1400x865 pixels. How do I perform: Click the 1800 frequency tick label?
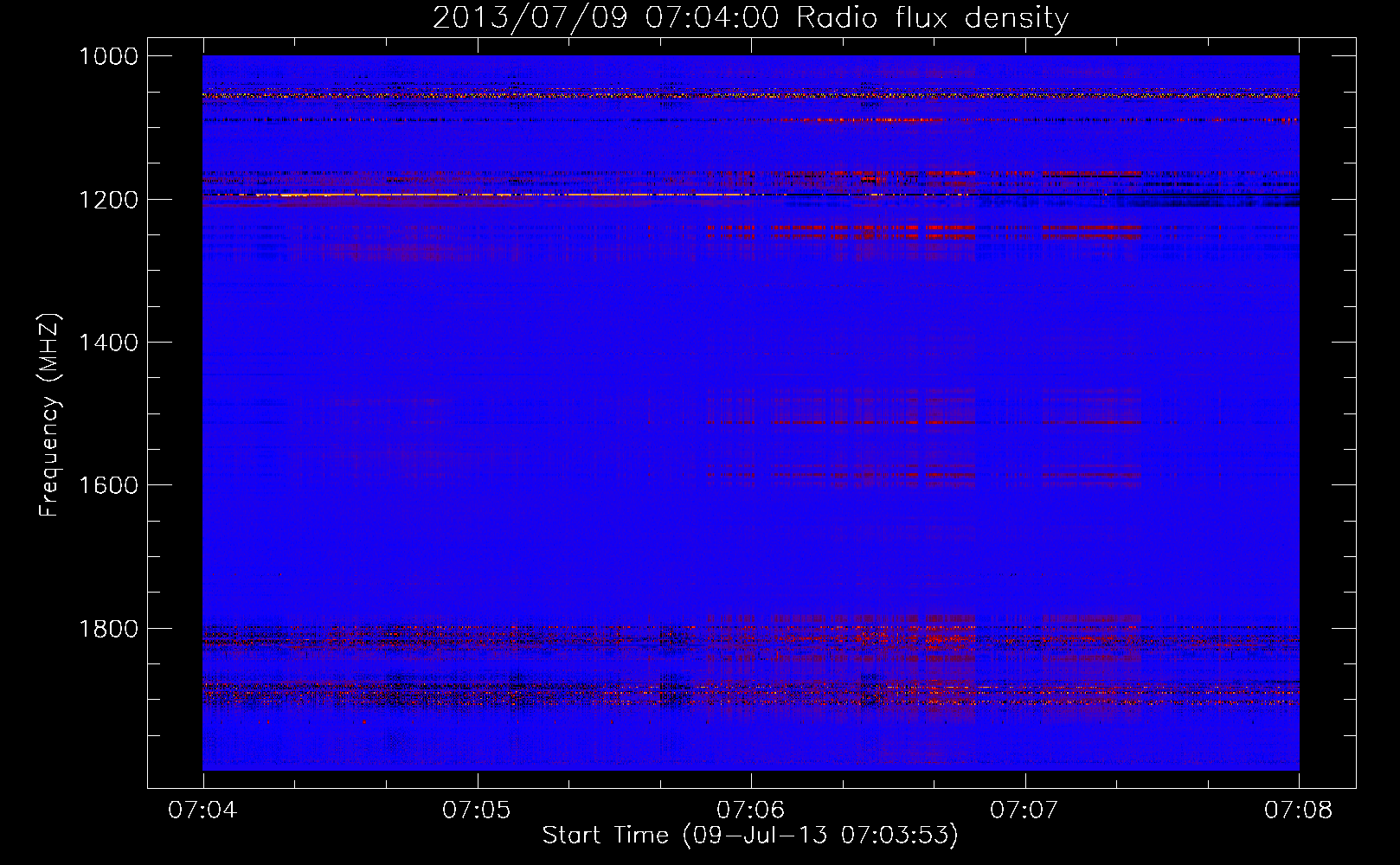[x=108, y=629]
